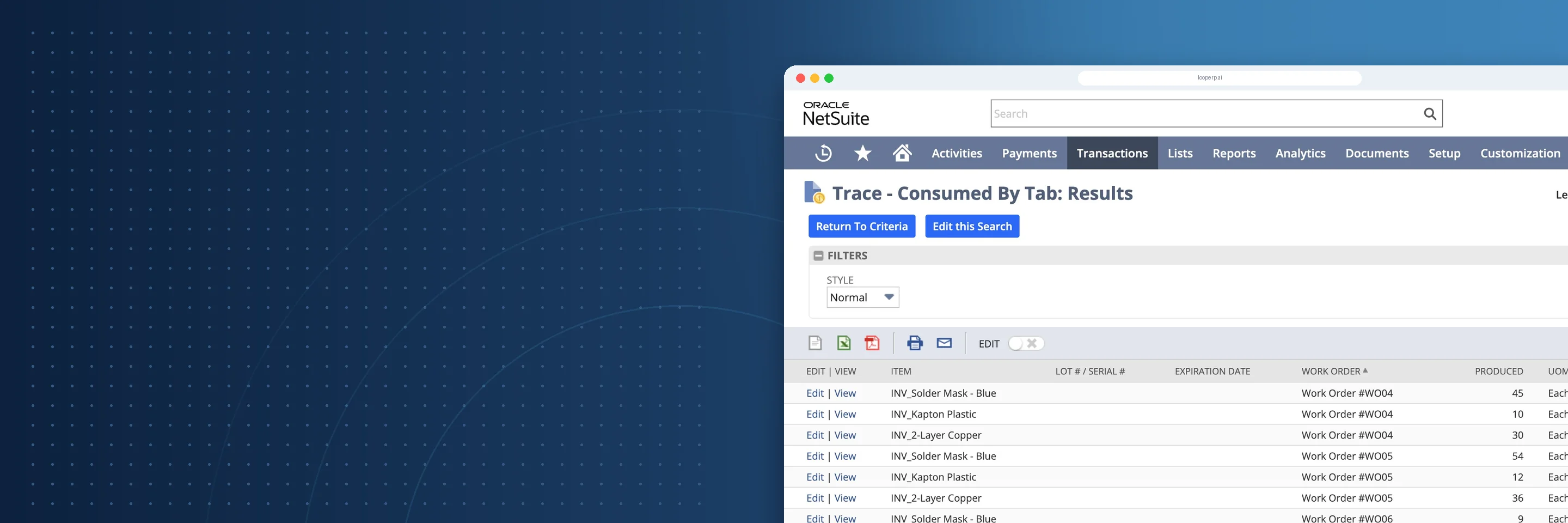1568x523 pixels.
Task: Click View link for Solder Mask WO05 row
Action: [845, 456]
